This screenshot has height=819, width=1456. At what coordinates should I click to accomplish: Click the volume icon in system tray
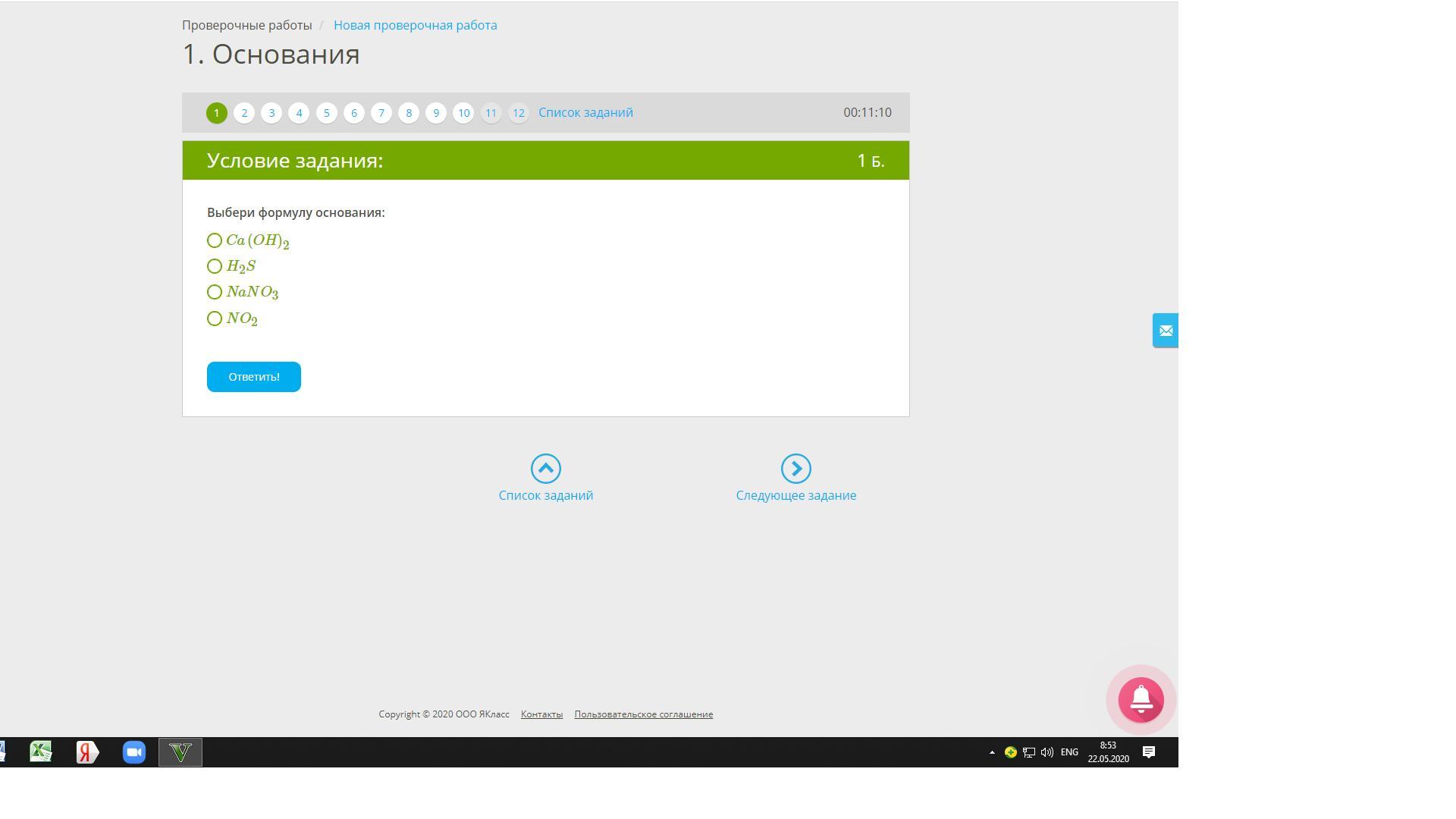coord(1047,752)
